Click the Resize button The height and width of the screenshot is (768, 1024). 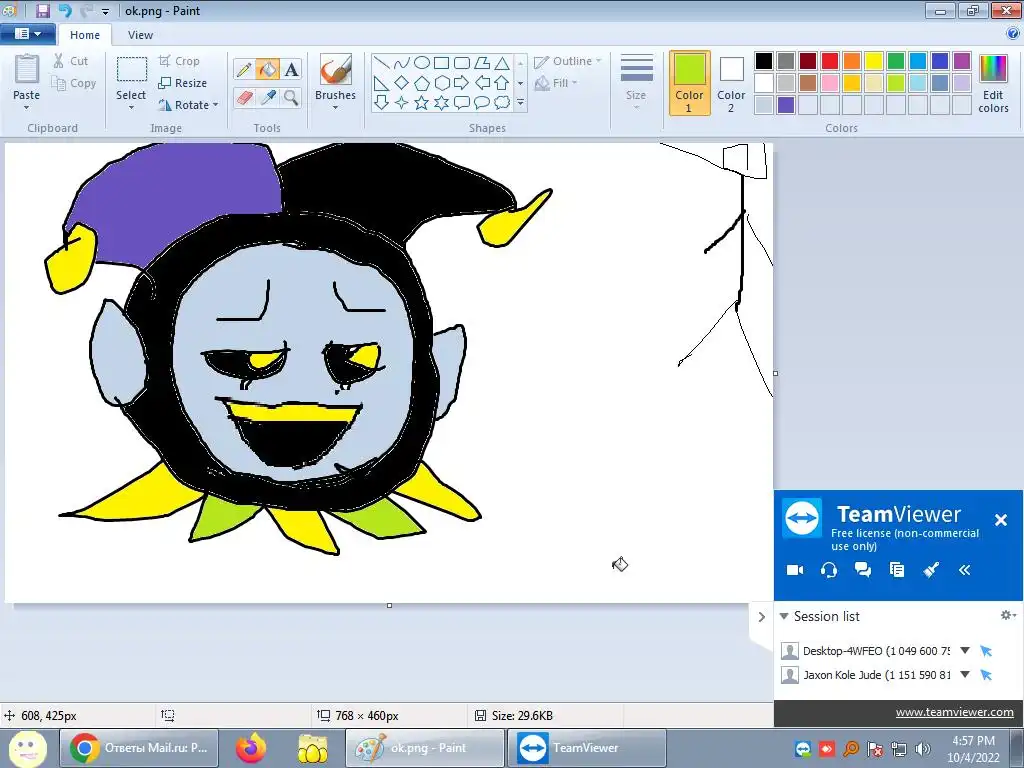point(183,83)
